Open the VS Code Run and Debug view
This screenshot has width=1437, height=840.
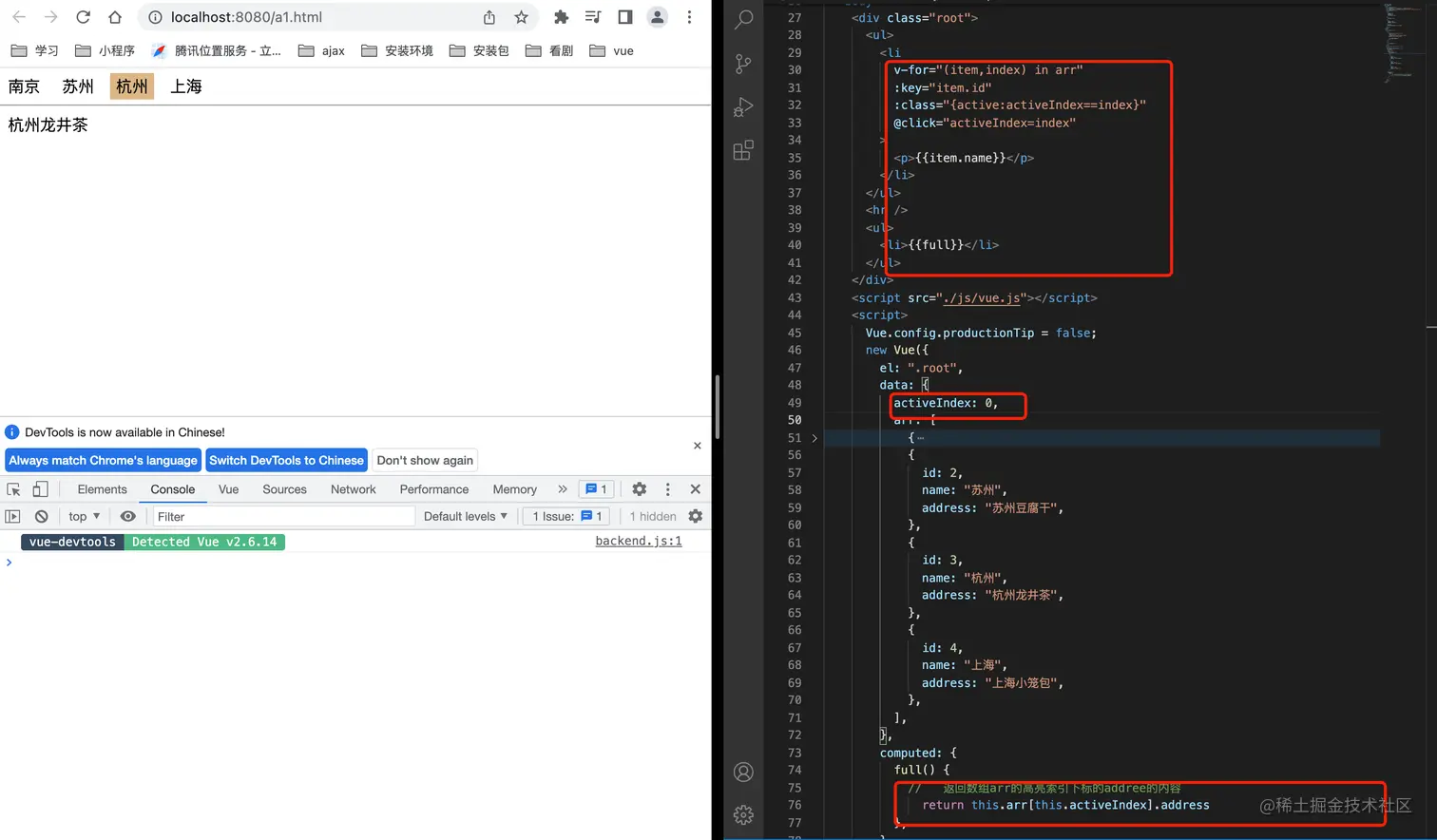pos(743,107)
